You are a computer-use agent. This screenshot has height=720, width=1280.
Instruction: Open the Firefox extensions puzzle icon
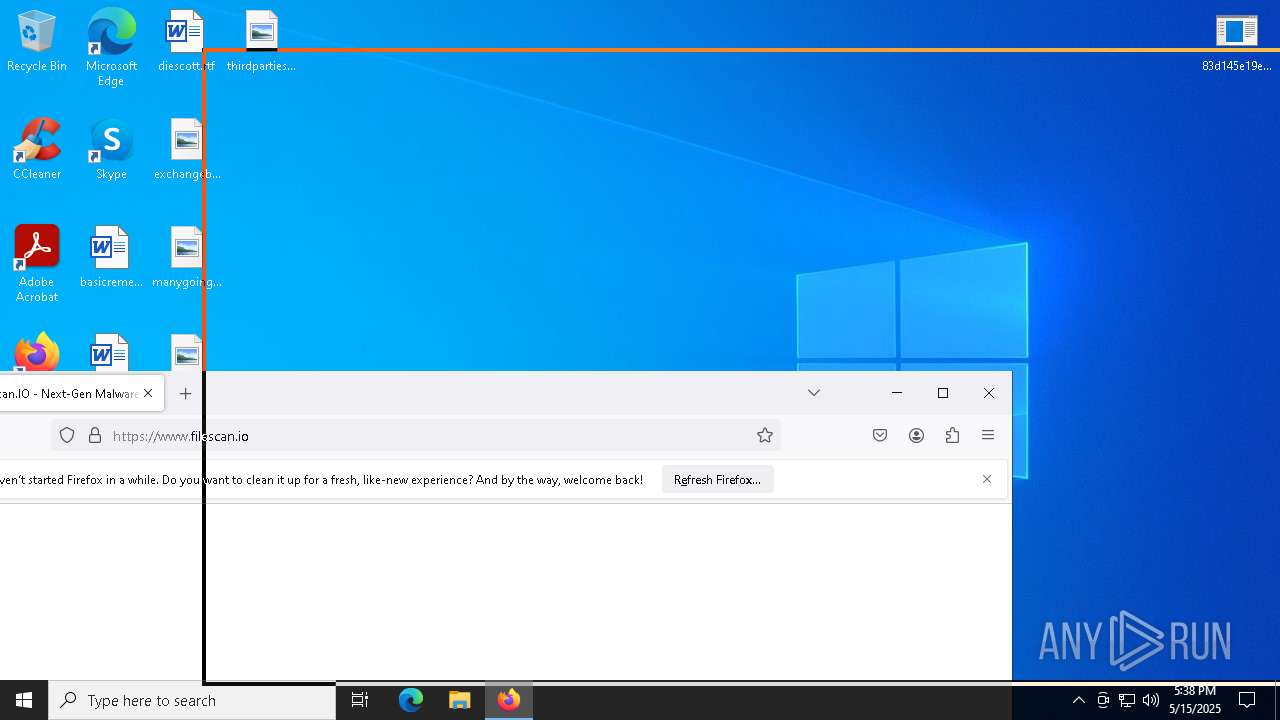pos(952,435)
